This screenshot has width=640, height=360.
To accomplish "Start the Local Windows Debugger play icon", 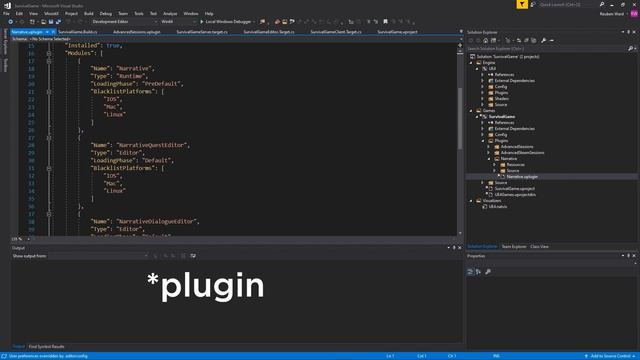I will click(202, 22).
